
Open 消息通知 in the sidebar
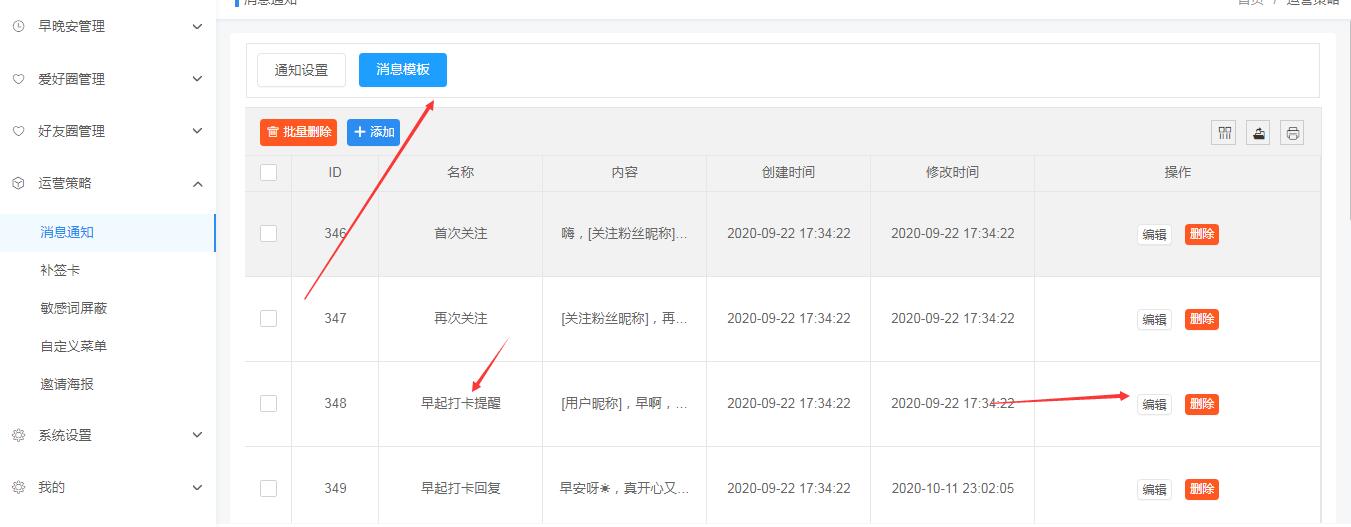(107, 232)
